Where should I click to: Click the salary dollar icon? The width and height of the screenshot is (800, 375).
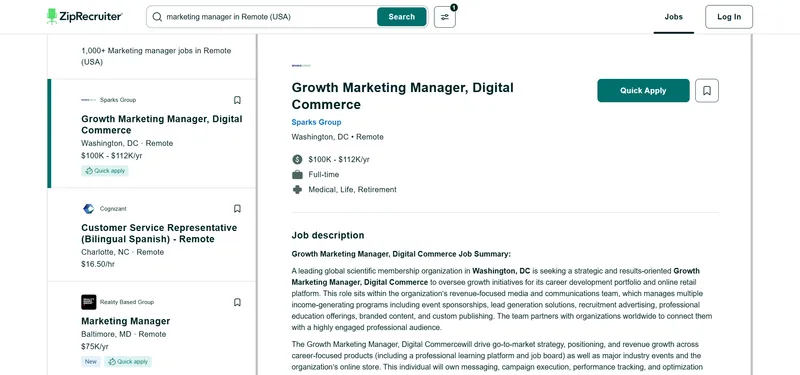click(297, 159)
